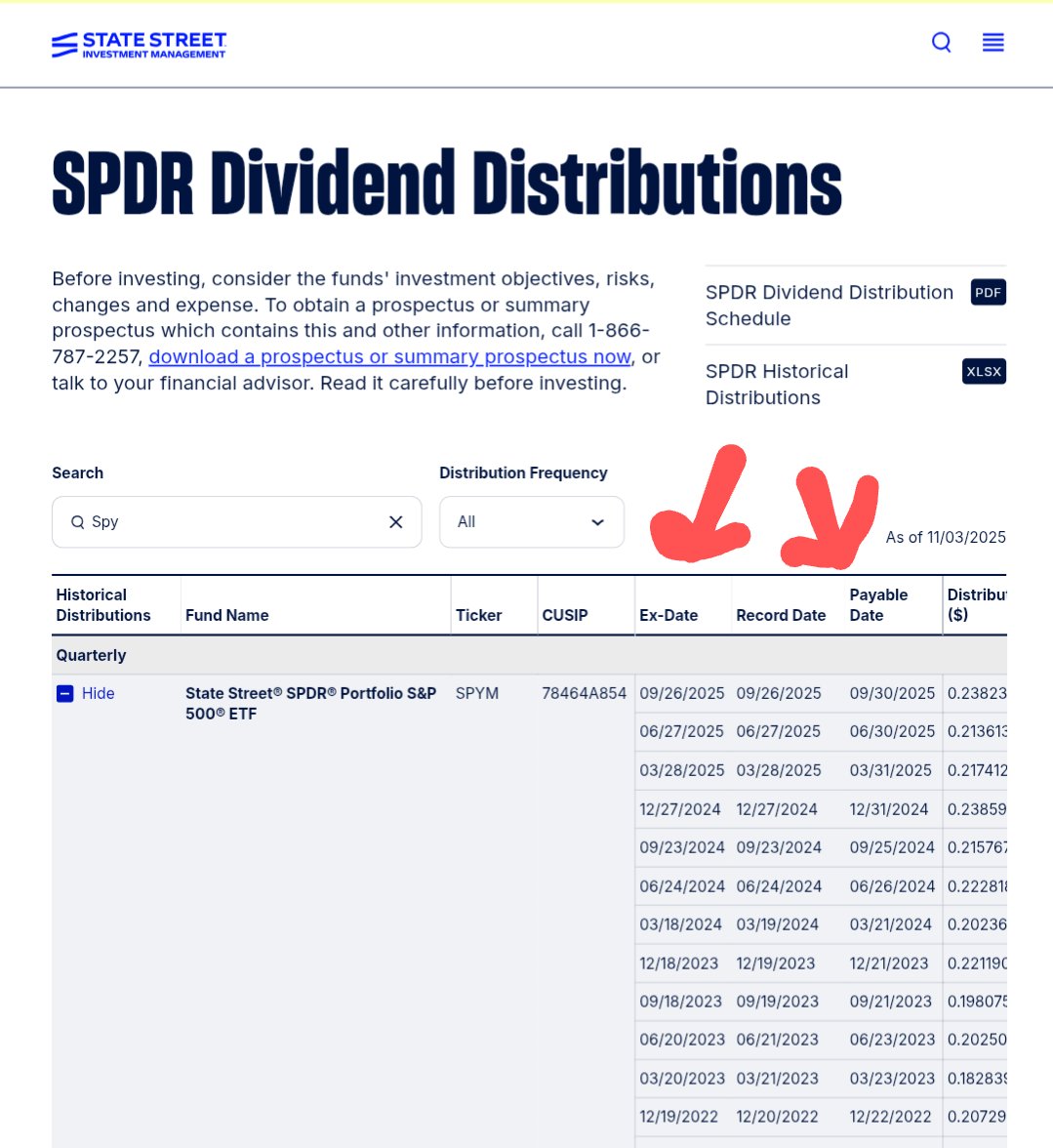Screen dimensions: 1053x1148
Task: Open the site search magnifier icon
Action: pyautogui.click(x=941, y=43)
